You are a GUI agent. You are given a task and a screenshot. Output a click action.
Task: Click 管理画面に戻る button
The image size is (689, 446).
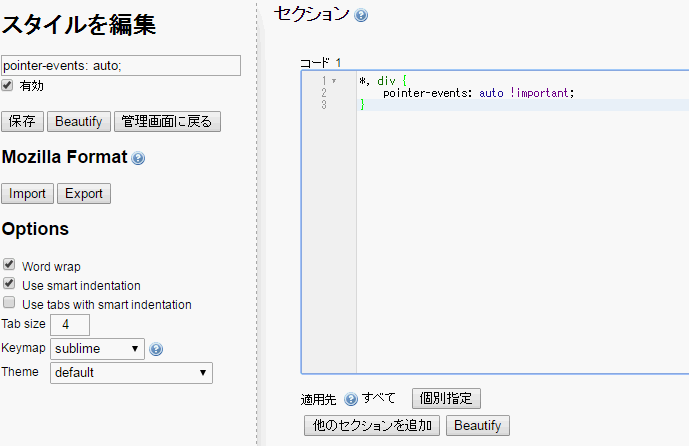(167, 122)
